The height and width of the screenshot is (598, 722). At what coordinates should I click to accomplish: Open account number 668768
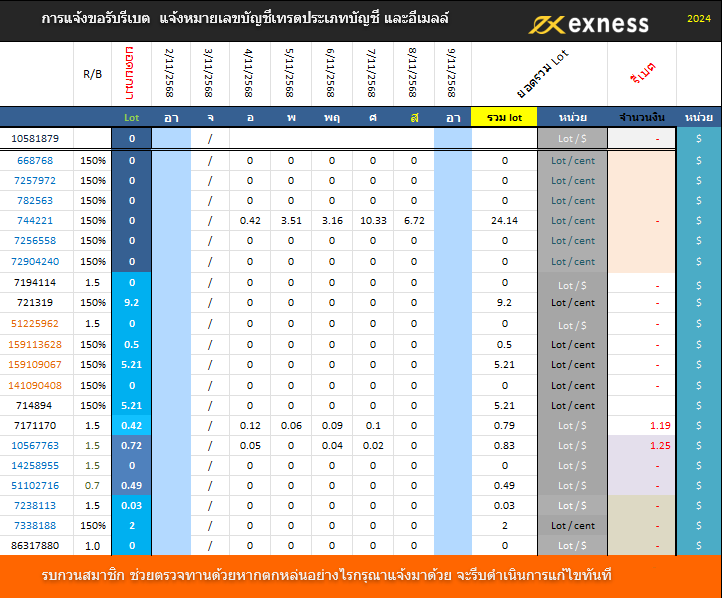(x=35, y=160)
